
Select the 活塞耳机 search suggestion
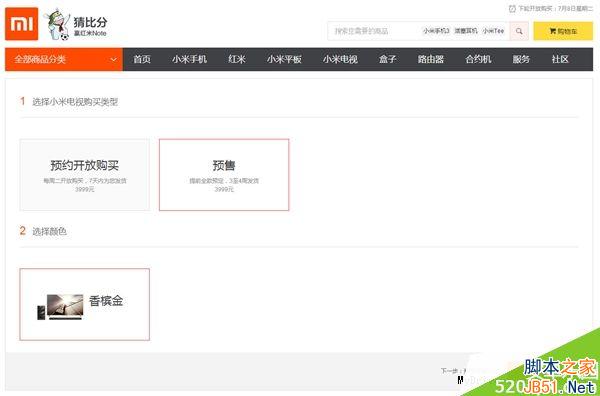pyautogui.click(x=466, y=31)
